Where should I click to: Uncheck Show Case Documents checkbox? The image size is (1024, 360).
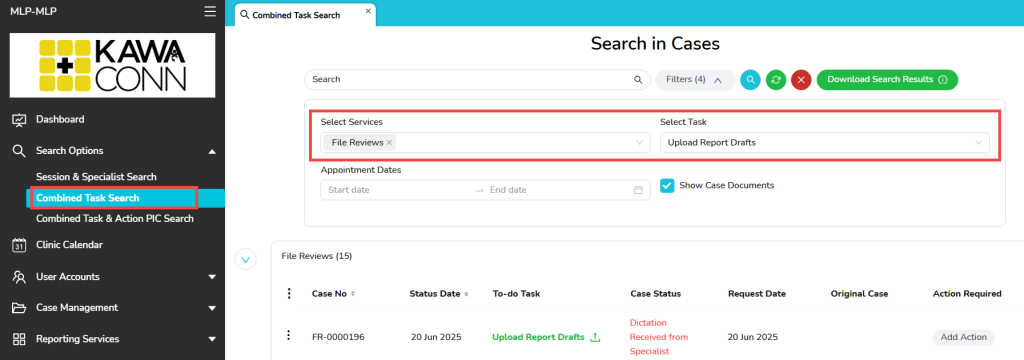[x=667, y=186]
